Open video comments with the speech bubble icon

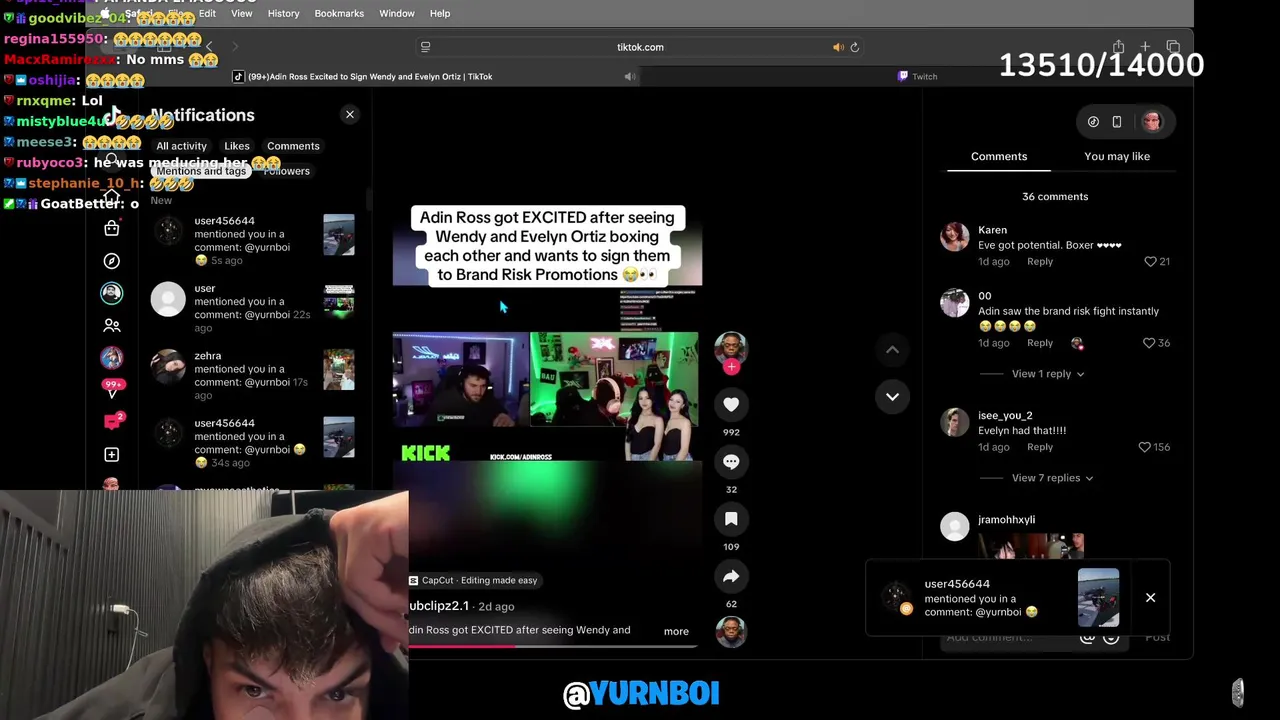pyautogui.click(x=731, y=461)
